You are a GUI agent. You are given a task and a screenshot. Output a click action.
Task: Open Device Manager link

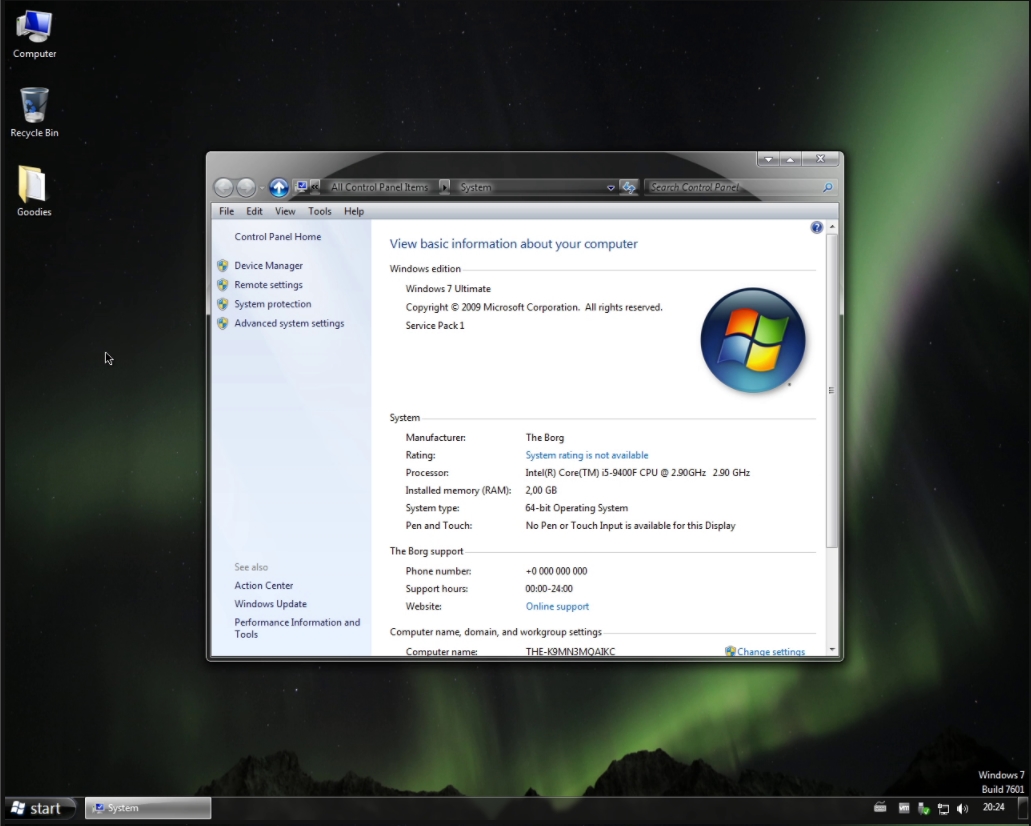268,266
